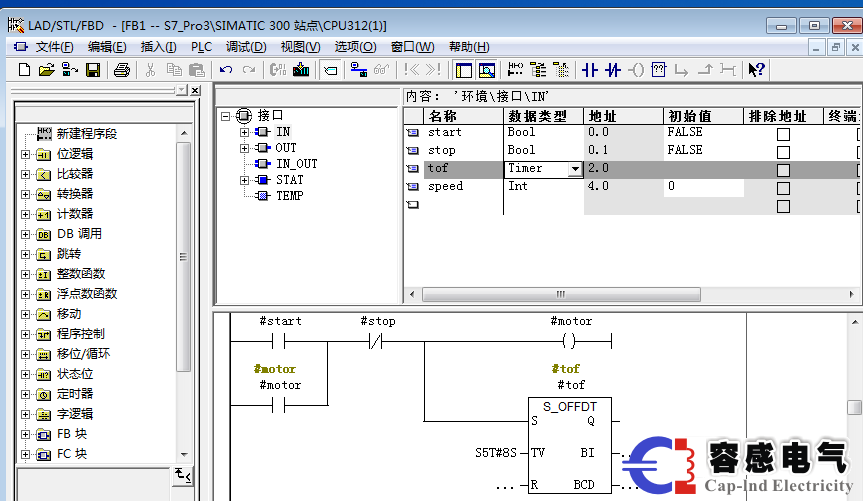This screenshot has height=501, width=863.
Task: Click the Save diskette icon
Action: [92, 70]
